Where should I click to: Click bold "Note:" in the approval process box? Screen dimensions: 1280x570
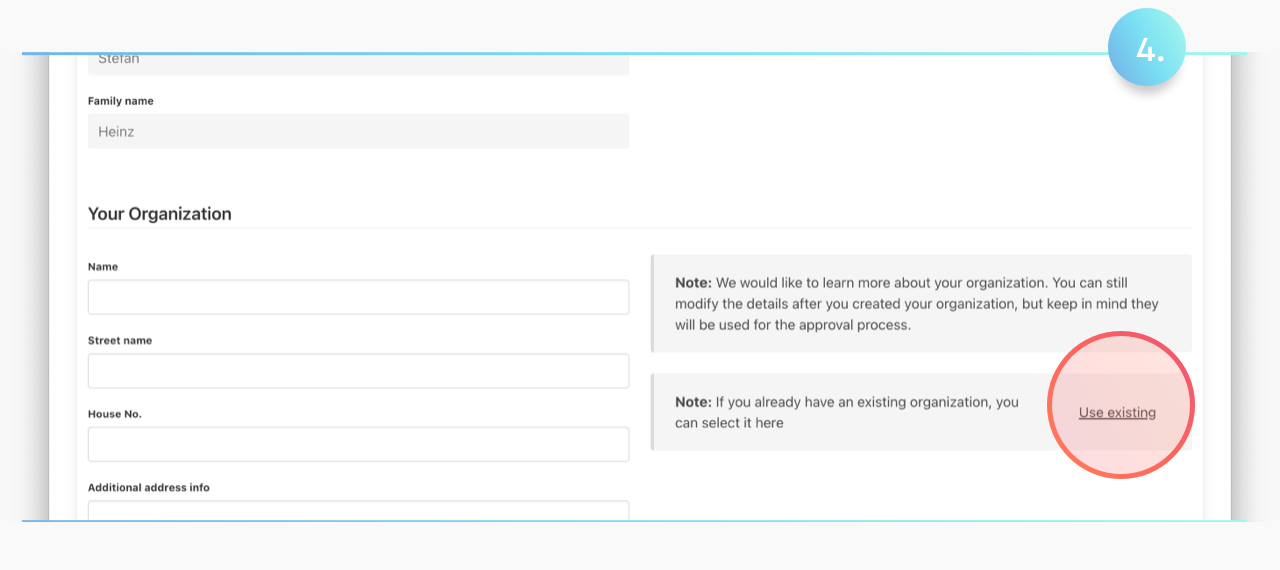693,283
